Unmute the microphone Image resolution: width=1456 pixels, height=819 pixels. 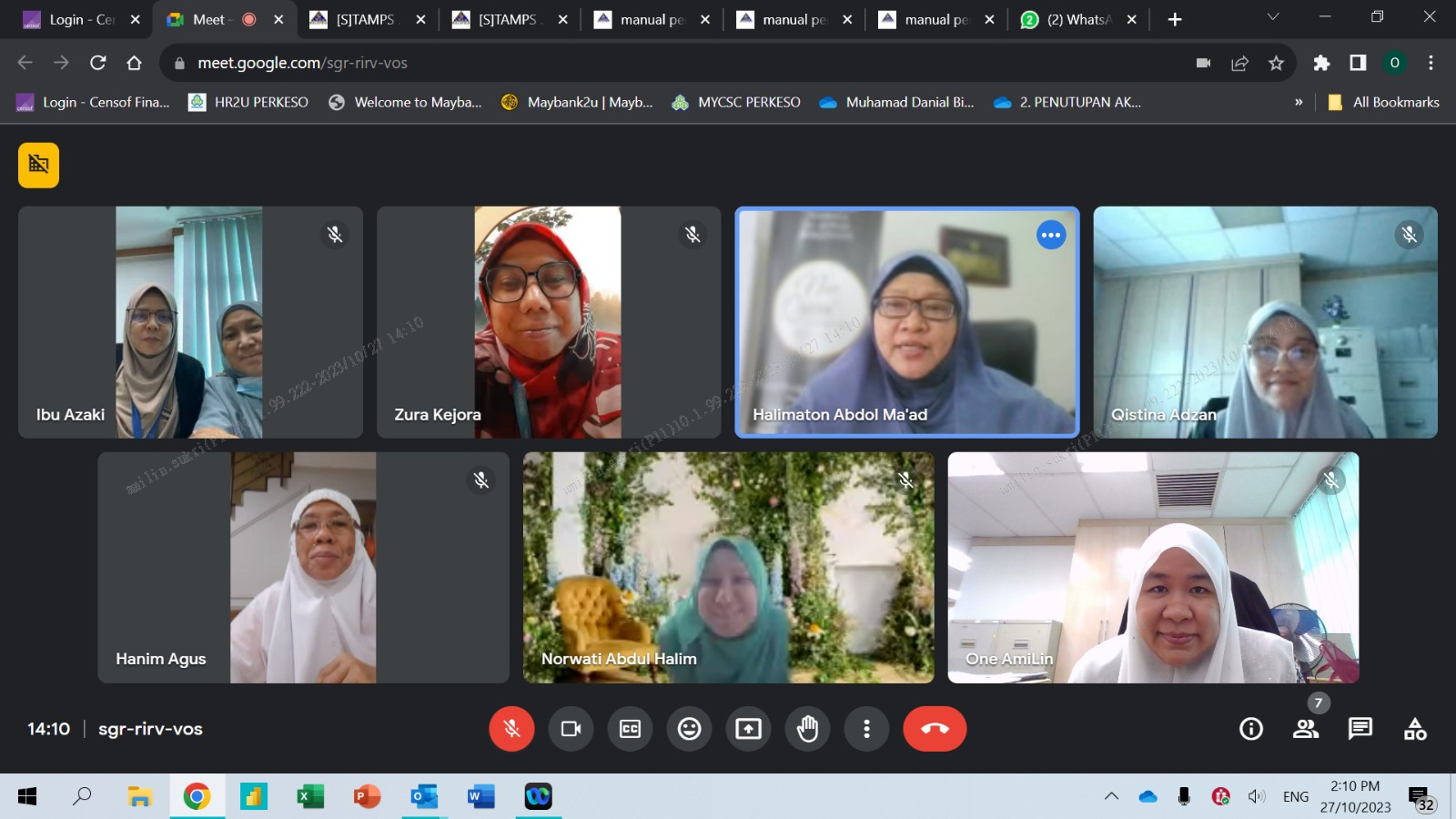[511, 729]
